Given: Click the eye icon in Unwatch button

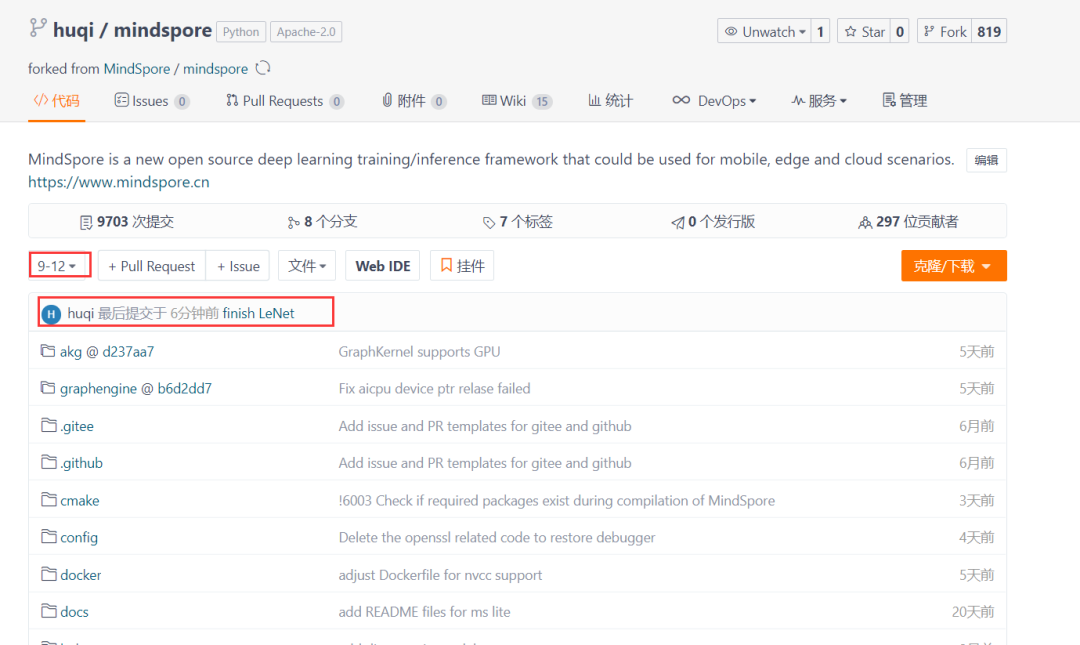Looking at the screenshot, I should (x=731, y=32).
